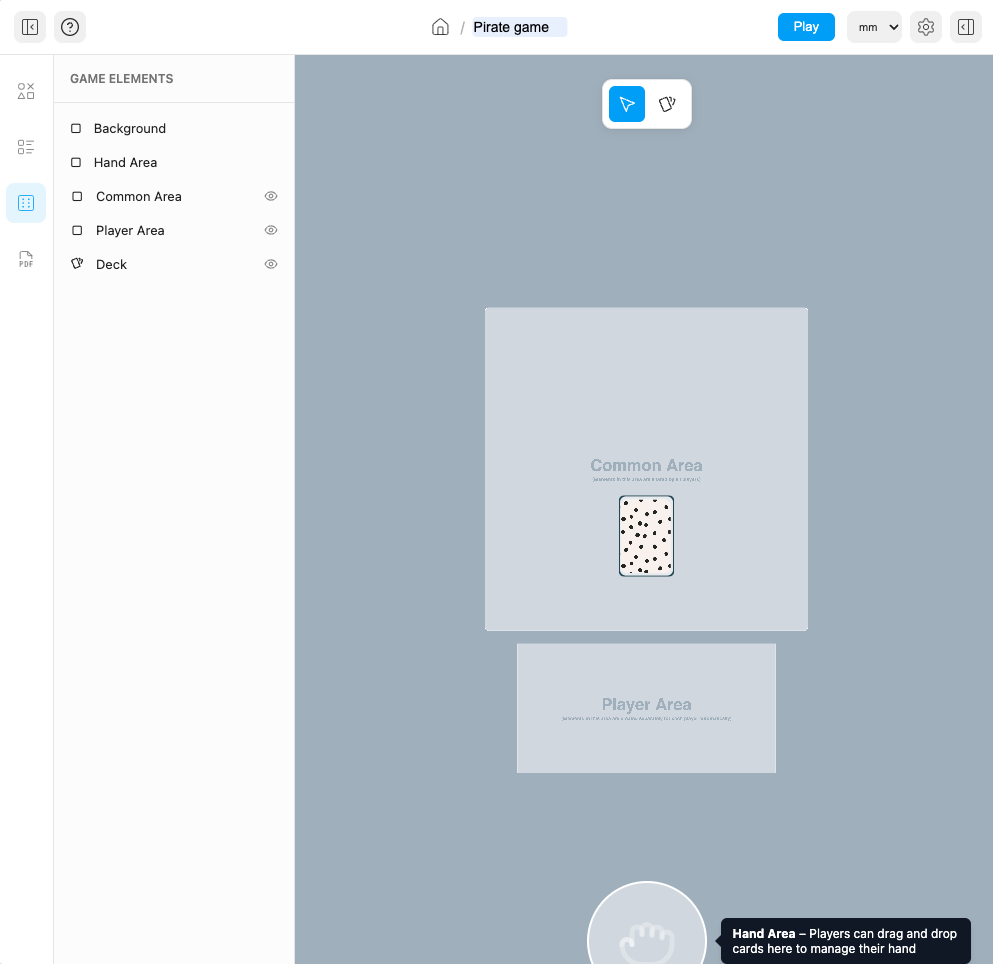993x964 pixels.
Task: Open the help question mark icon
Action: point(70,27)
